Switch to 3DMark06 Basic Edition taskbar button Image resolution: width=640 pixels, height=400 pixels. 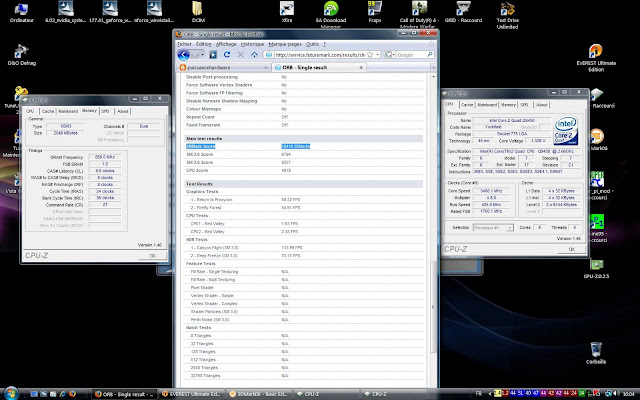[x=258, y=394]
